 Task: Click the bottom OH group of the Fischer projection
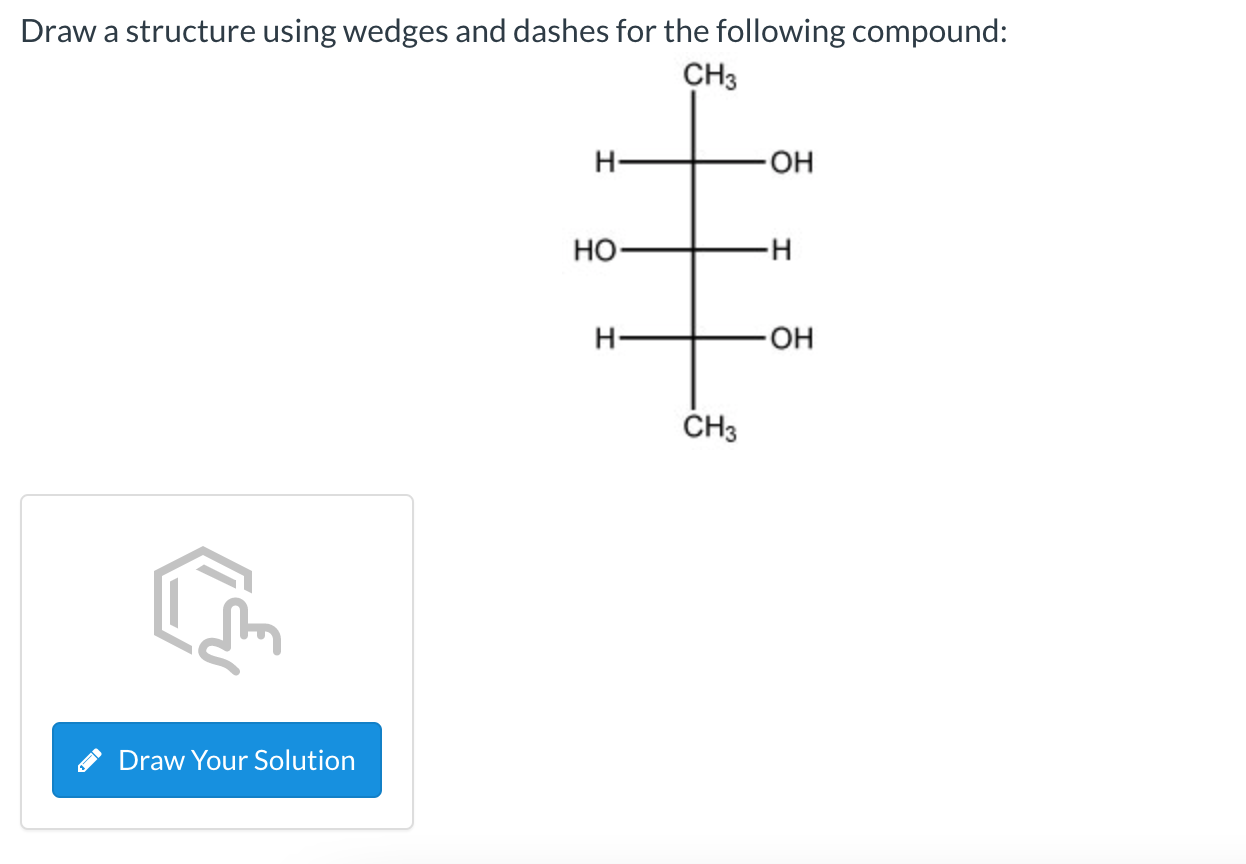[x=790, y=339]
